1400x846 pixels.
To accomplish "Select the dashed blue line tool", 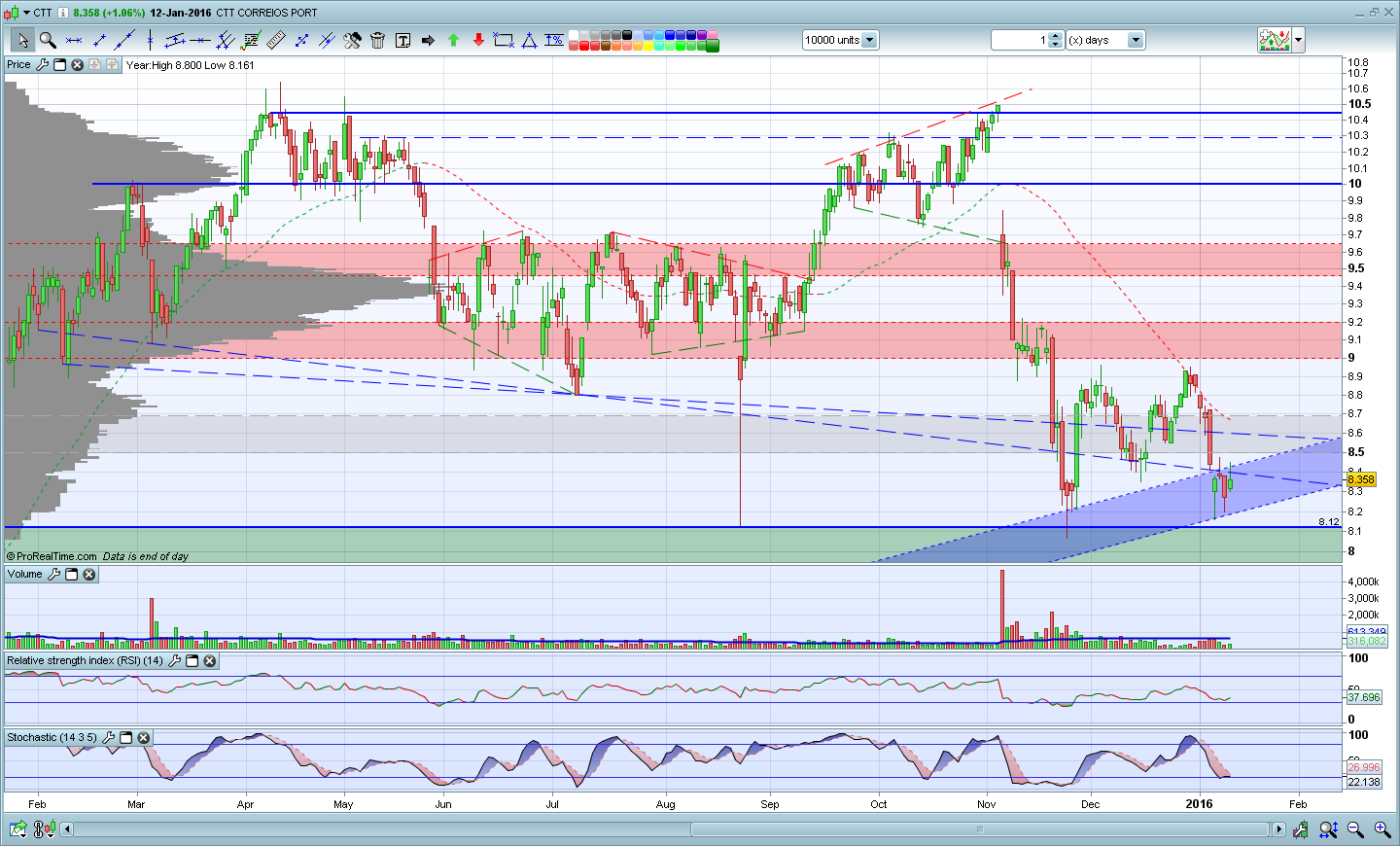I will 301,40.
